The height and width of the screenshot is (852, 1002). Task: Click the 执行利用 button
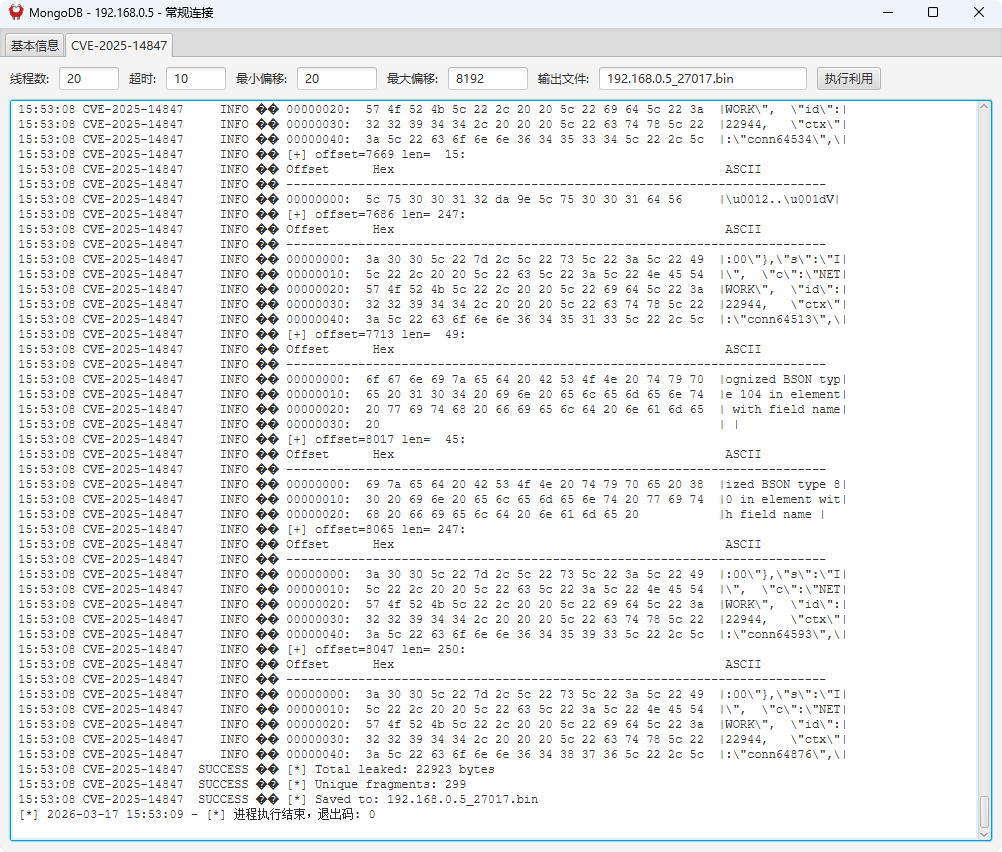848,79
